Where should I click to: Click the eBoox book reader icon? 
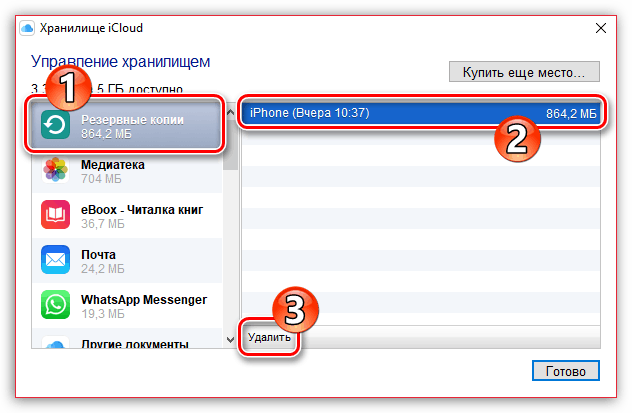[x=55, y=215]
